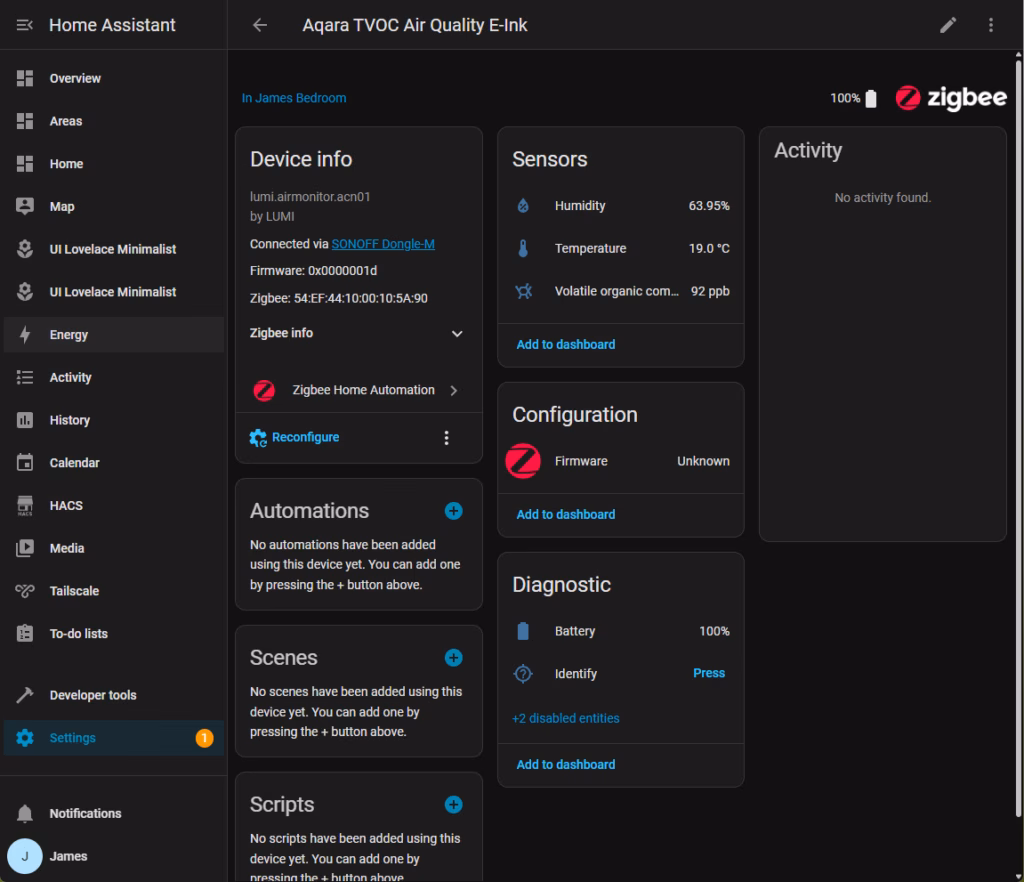Open Energy in the sidebar

[x=69, y=335]
